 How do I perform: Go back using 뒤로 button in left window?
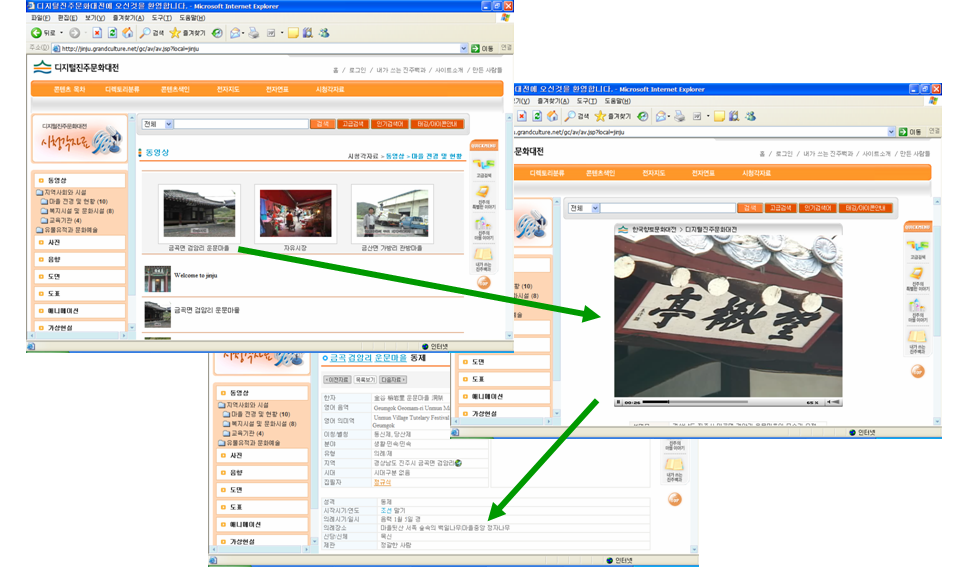tap(43, 33)
